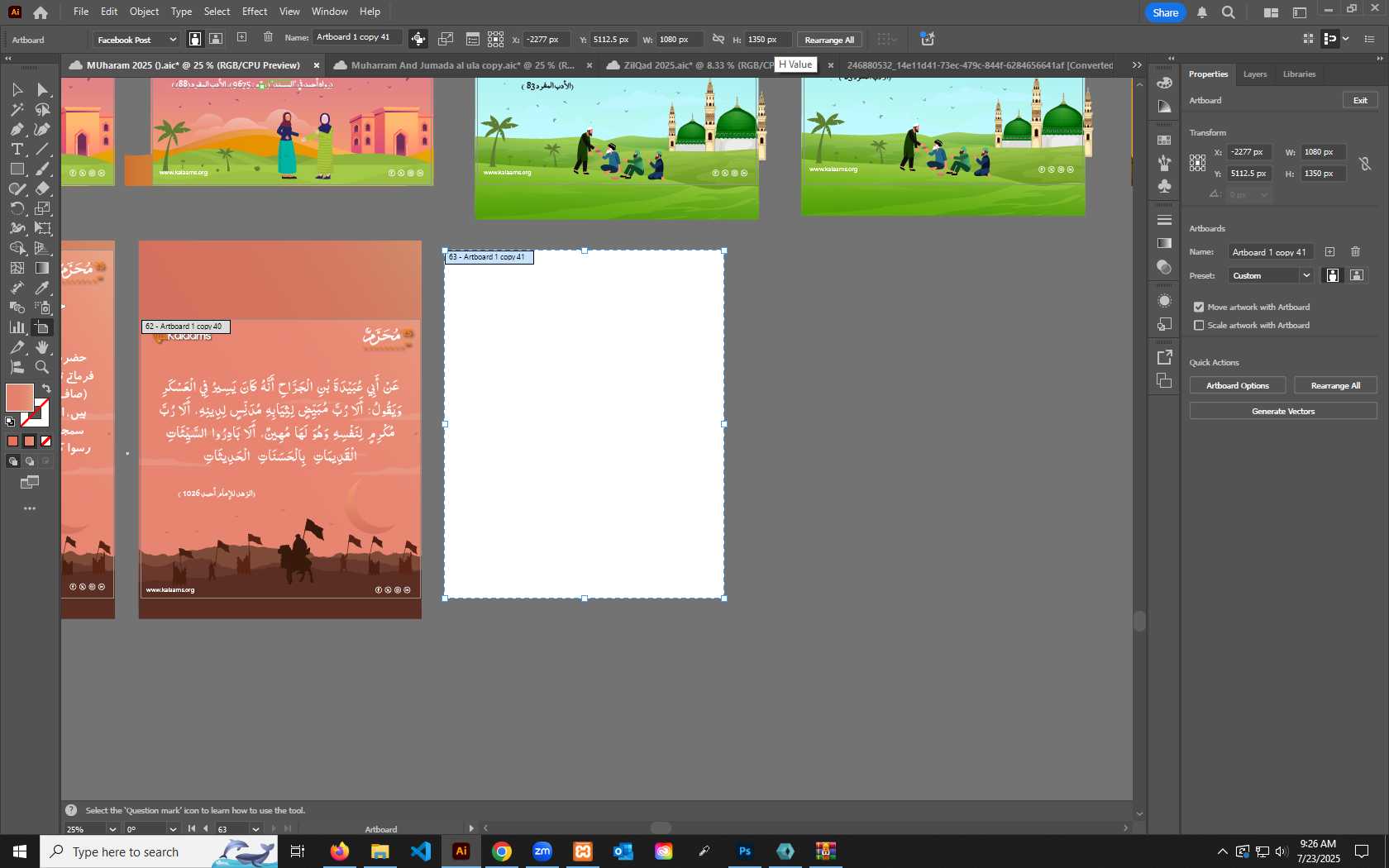Open the Window menu
Screen dimensions: 1389x868
point(329,12)
